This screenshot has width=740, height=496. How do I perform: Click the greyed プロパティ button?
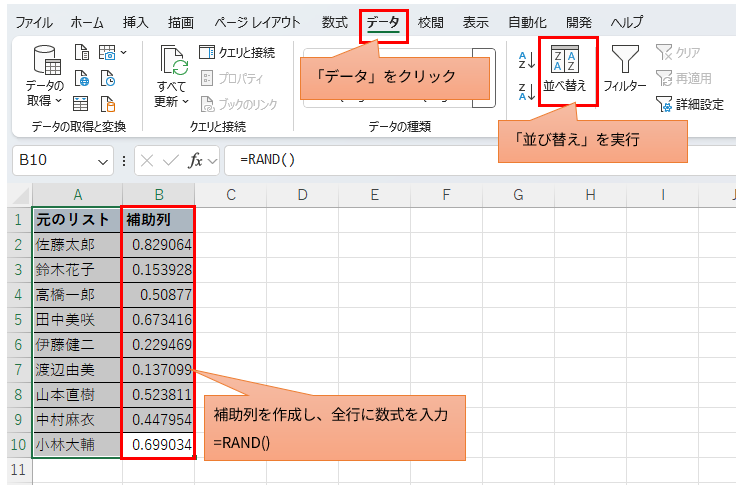tap(232, 78)
